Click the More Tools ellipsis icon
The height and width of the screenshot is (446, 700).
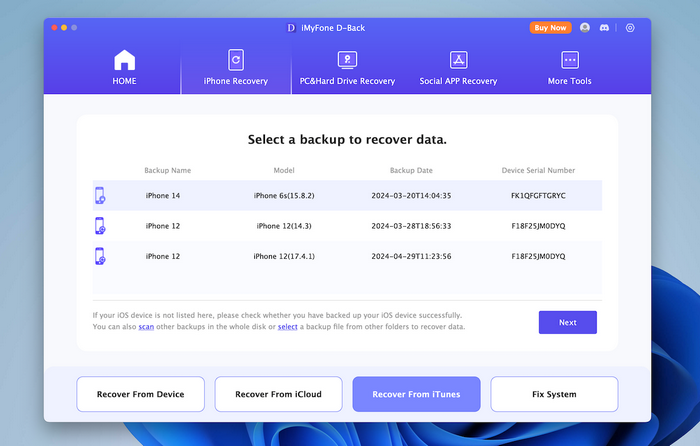click(x=570, y=60)
